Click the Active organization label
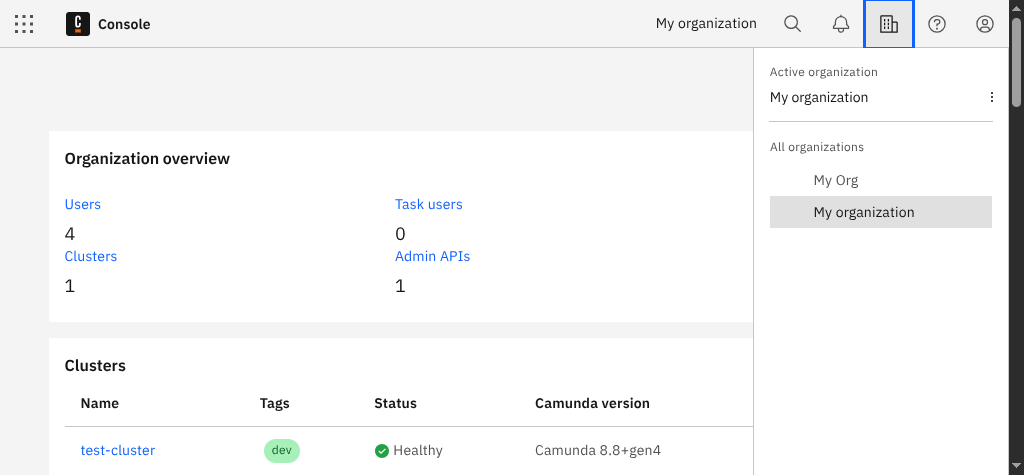 (824, 72)
